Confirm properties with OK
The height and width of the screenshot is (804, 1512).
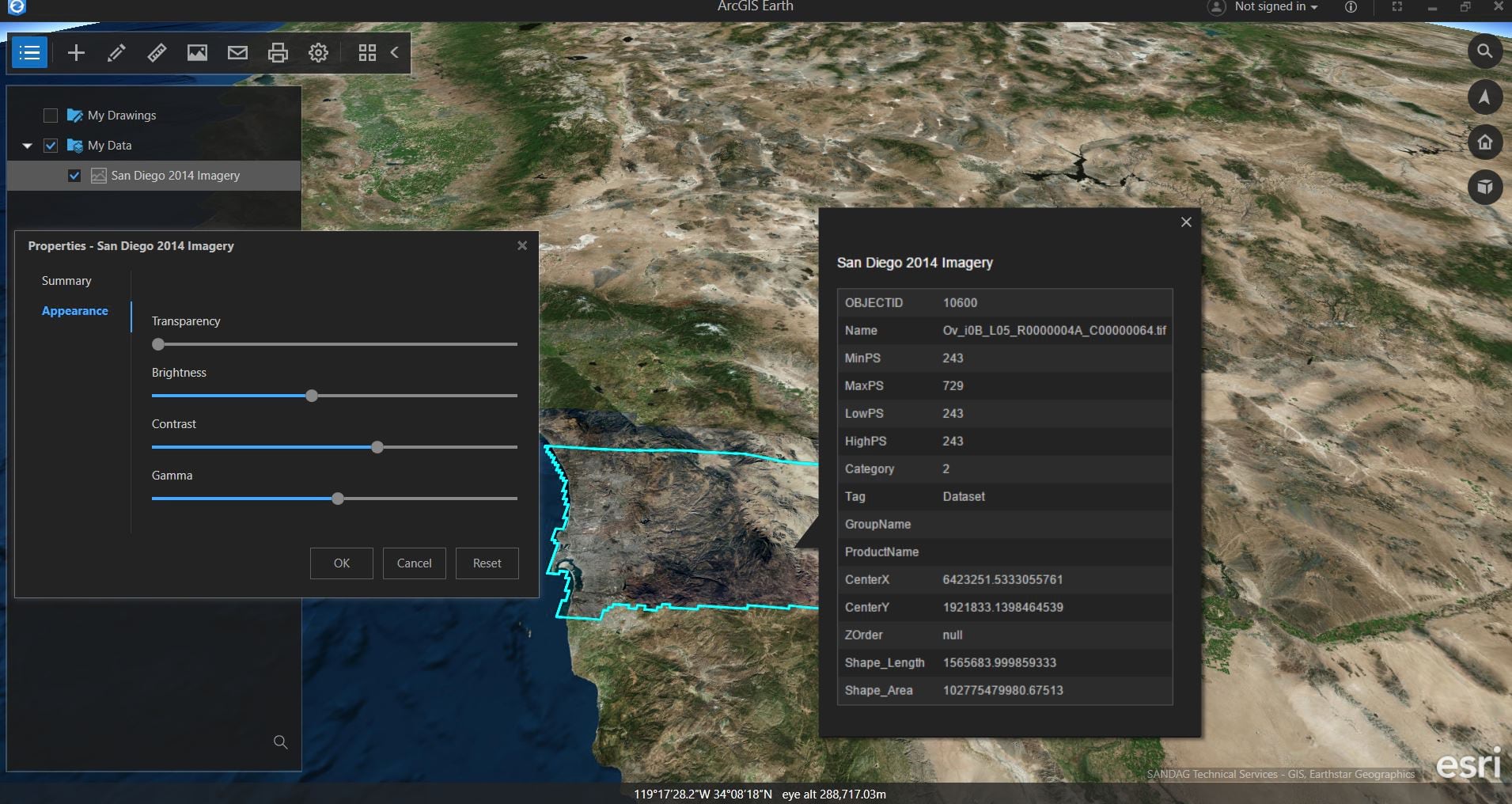pos(342,563)
